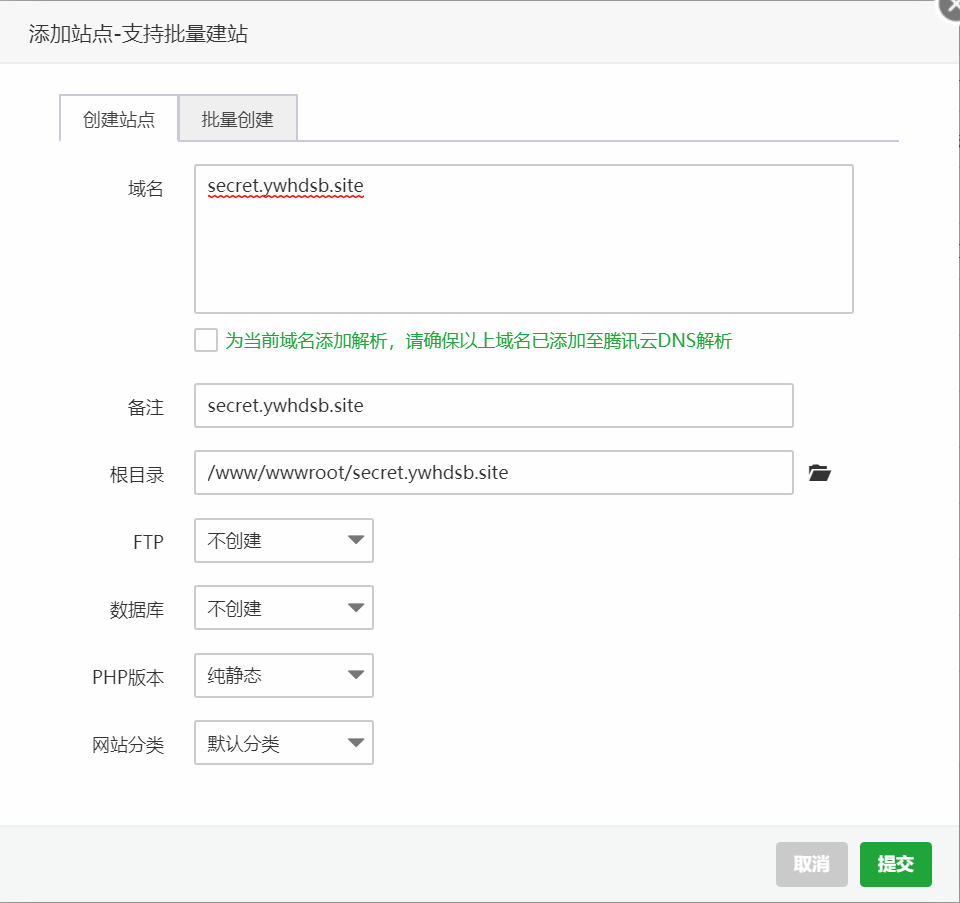The height and width of the screenshot is (903, 960).
Task: Submit with the green 提交 button
Action: [896, 864]
